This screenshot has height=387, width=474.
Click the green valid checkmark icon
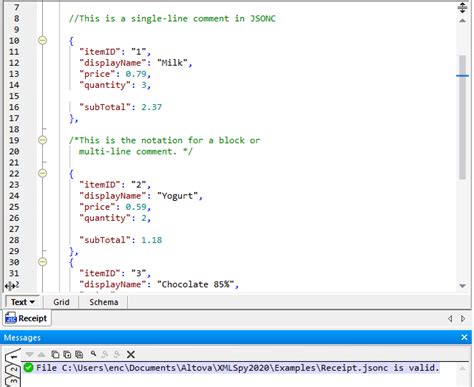[x=29, y=368]
